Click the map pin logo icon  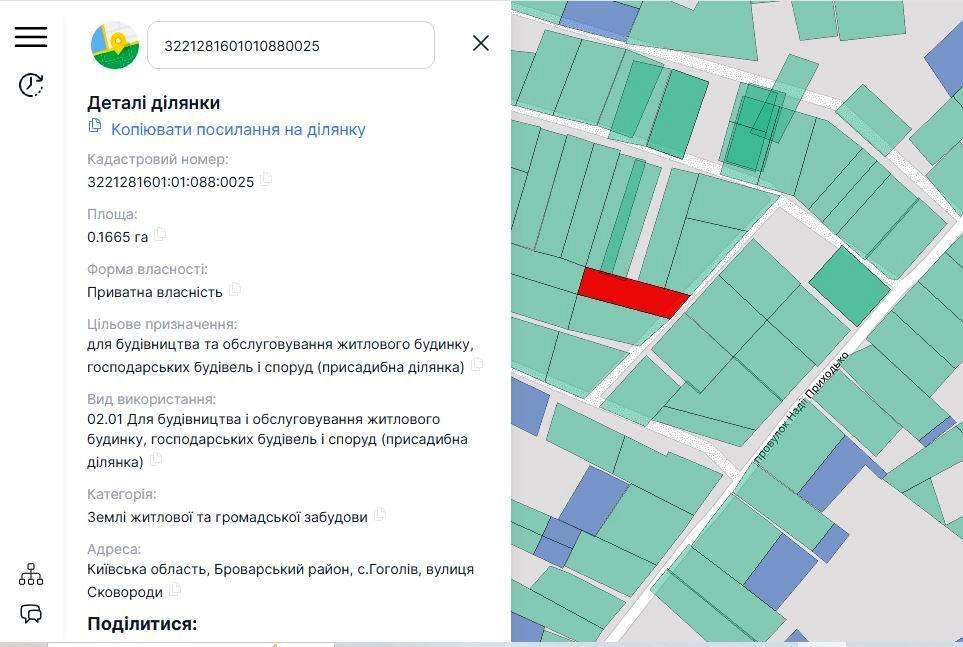[x=115, y=45]
